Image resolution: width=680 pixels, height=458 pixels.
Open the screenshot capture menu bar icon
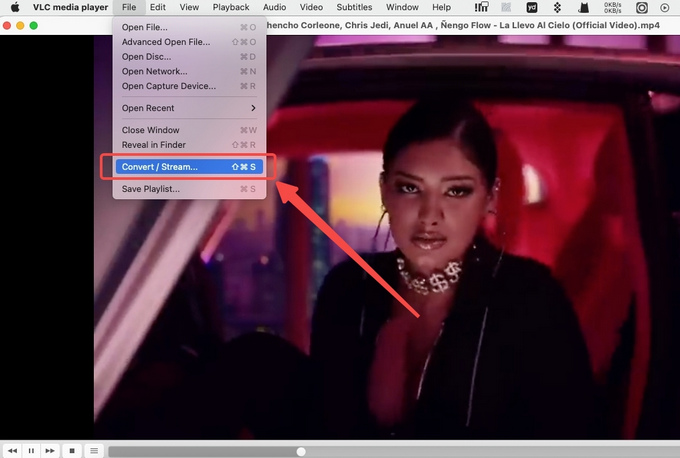point(642,7)
